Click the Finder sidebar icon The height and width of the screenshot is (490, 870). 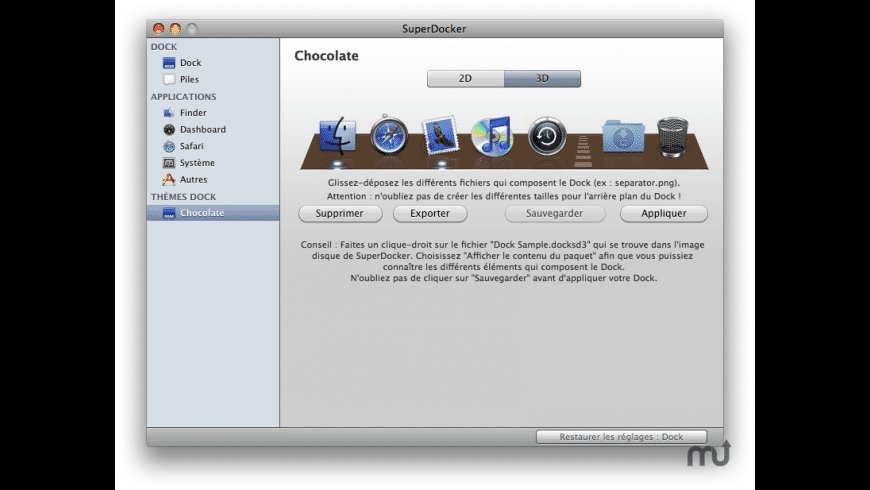pyautogui.click(x=169, y=113)
